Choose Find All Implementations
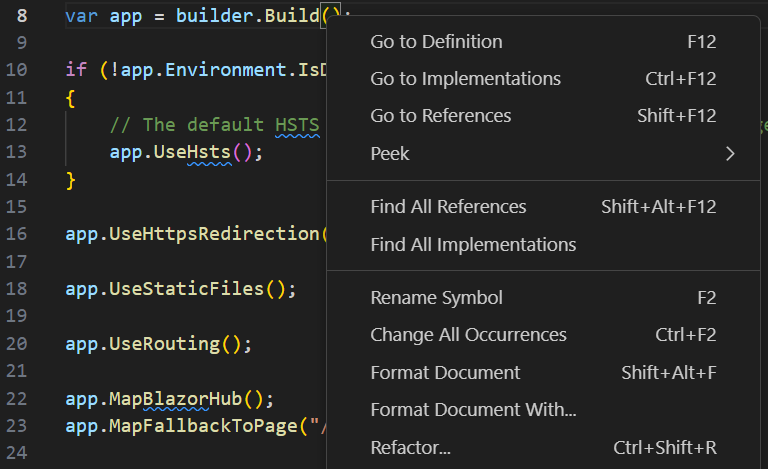 tap(473, 244)
